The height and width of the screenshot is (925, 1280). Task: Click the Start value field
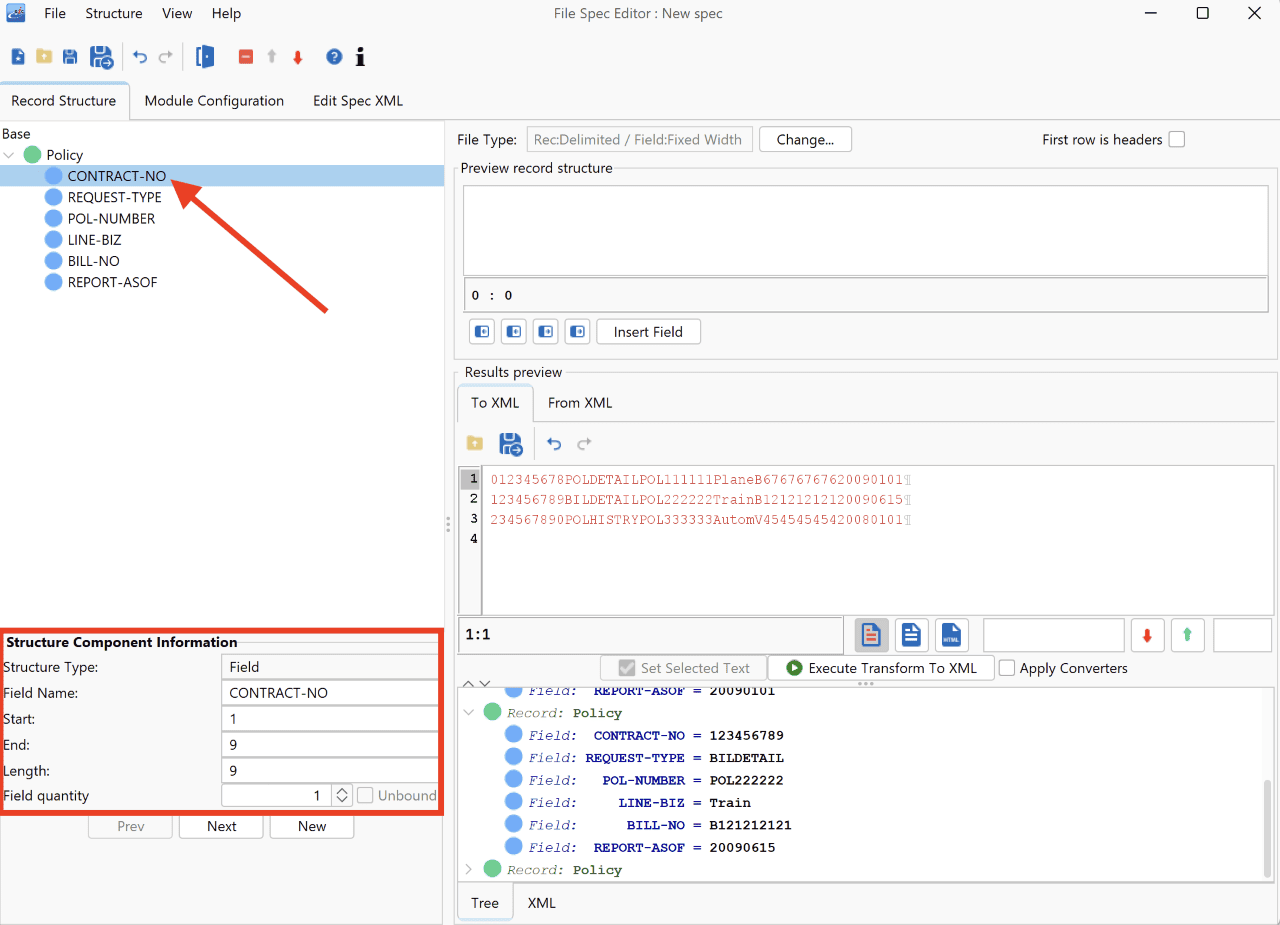pos(330,718)
